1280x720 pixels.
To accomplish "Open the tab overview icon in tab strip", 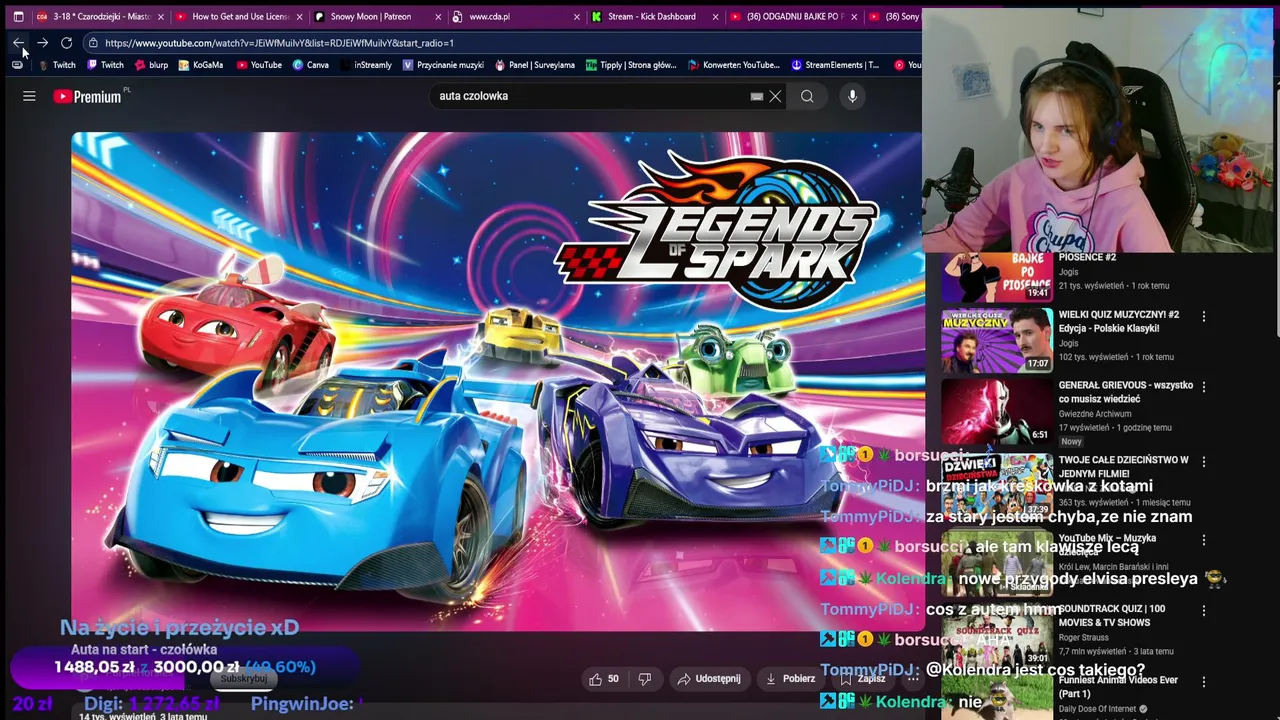I will tap(18, 17).
